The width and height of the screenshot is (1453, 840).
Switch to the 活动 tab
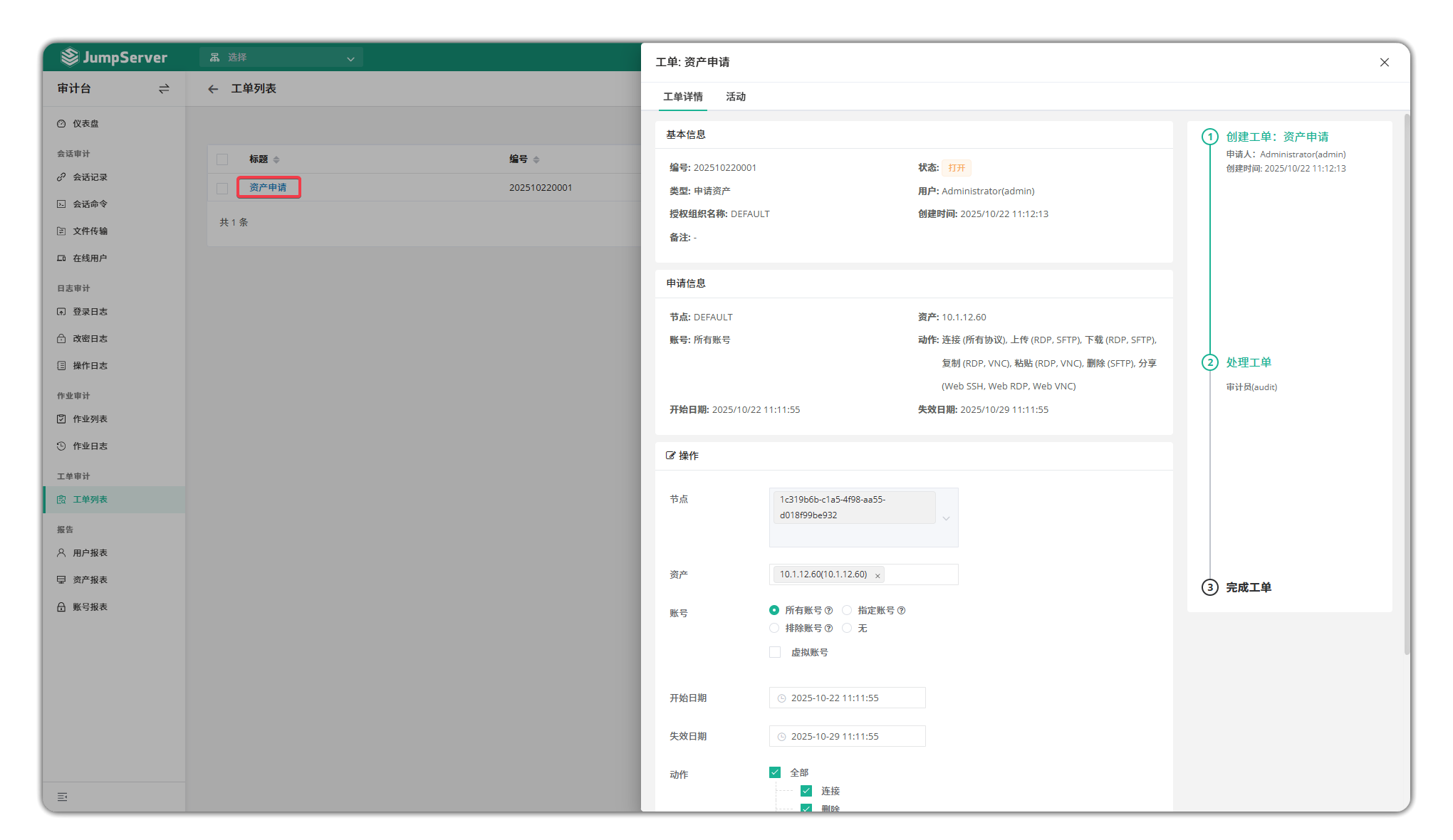coord(735,97)
